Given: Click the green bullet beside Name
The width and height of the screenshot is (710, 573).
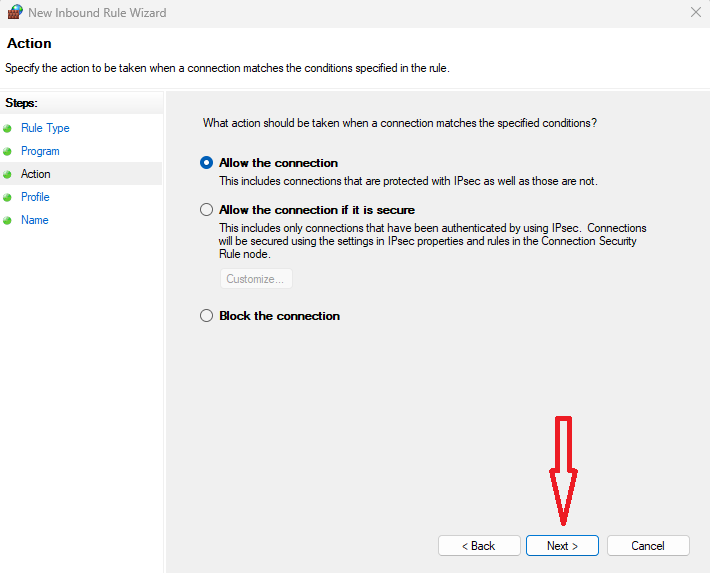Looking at the screenshot, I should click(x=8, y=221).
